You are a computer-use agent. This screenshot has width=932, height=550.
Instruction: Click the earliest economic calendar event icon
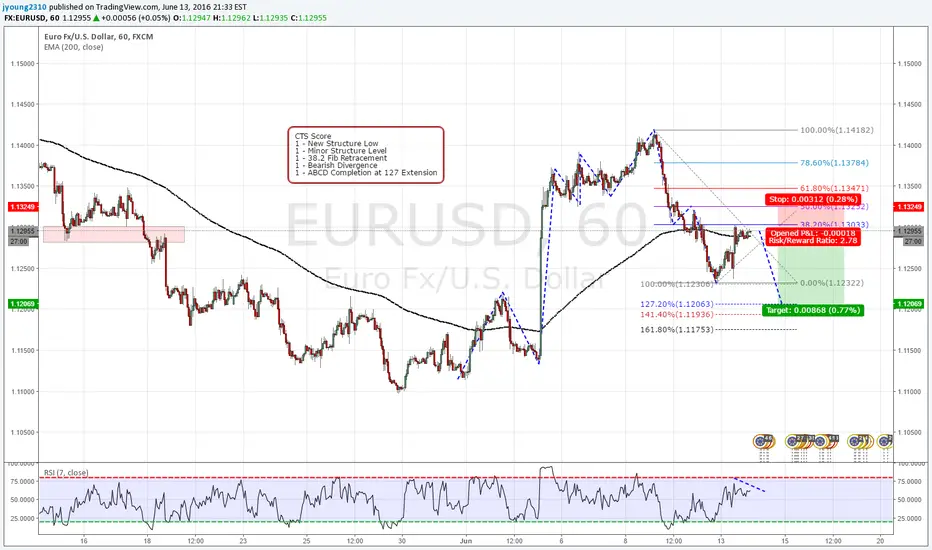[x=759, y=441]
